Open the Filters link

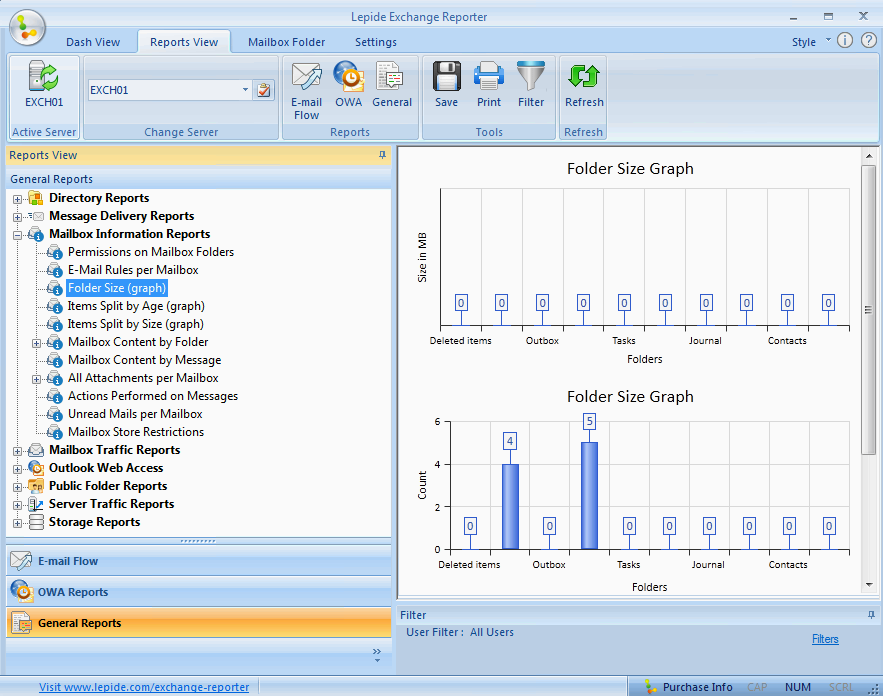(x=825, y=639)
